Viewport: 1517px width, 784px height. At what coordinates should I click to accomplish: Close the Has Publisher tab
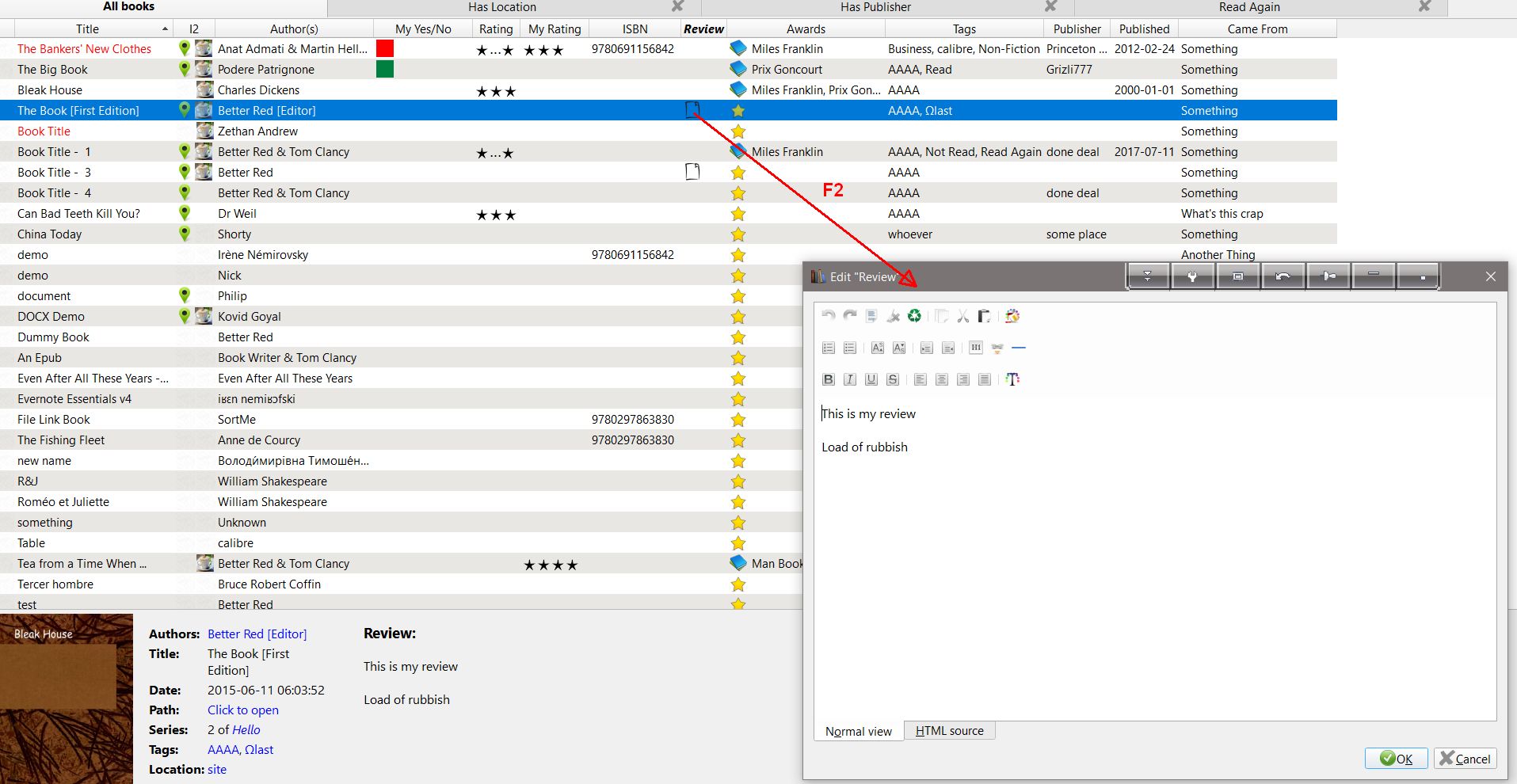pyautogui.click(x=1050, y=6)
